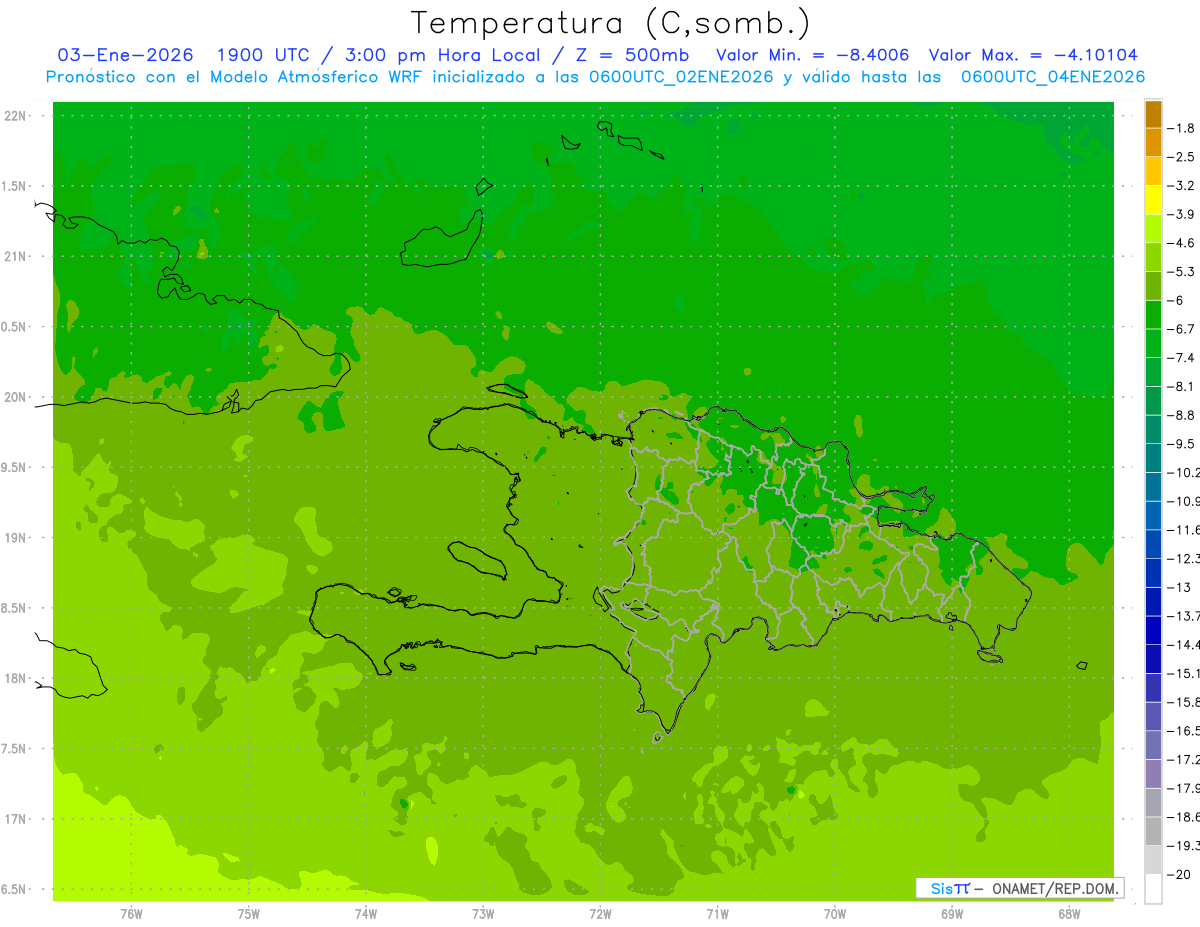This screenshot has height=927, width=1200.
Task: Click the yellow swatch between -3.2 and -3.9
Action: [1153, 200]
